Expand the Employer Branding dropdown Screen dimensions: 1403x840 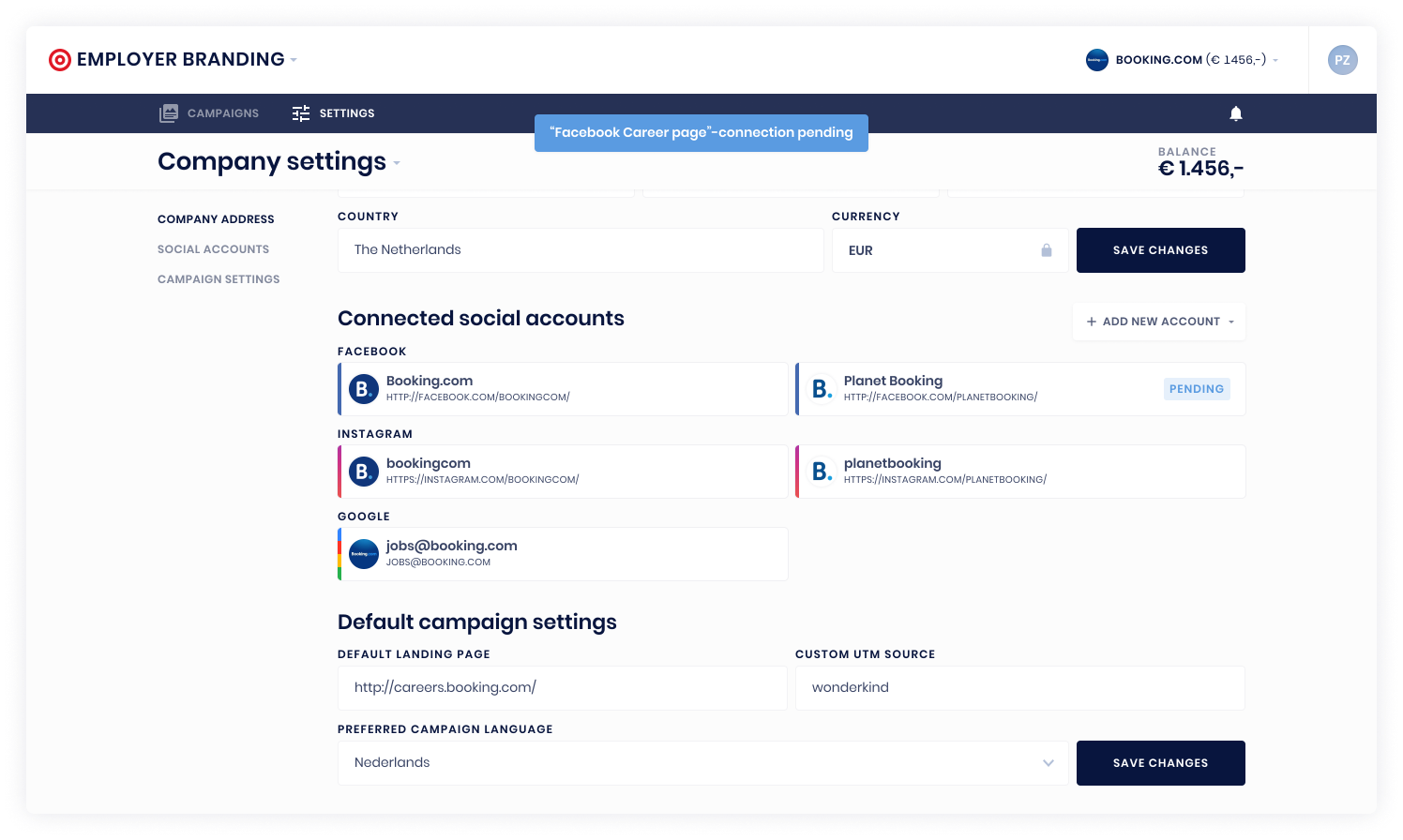294,60
